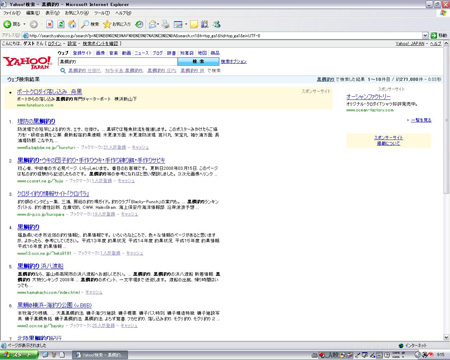Click the vertical scrollbar thumb

tap(446, 121)
